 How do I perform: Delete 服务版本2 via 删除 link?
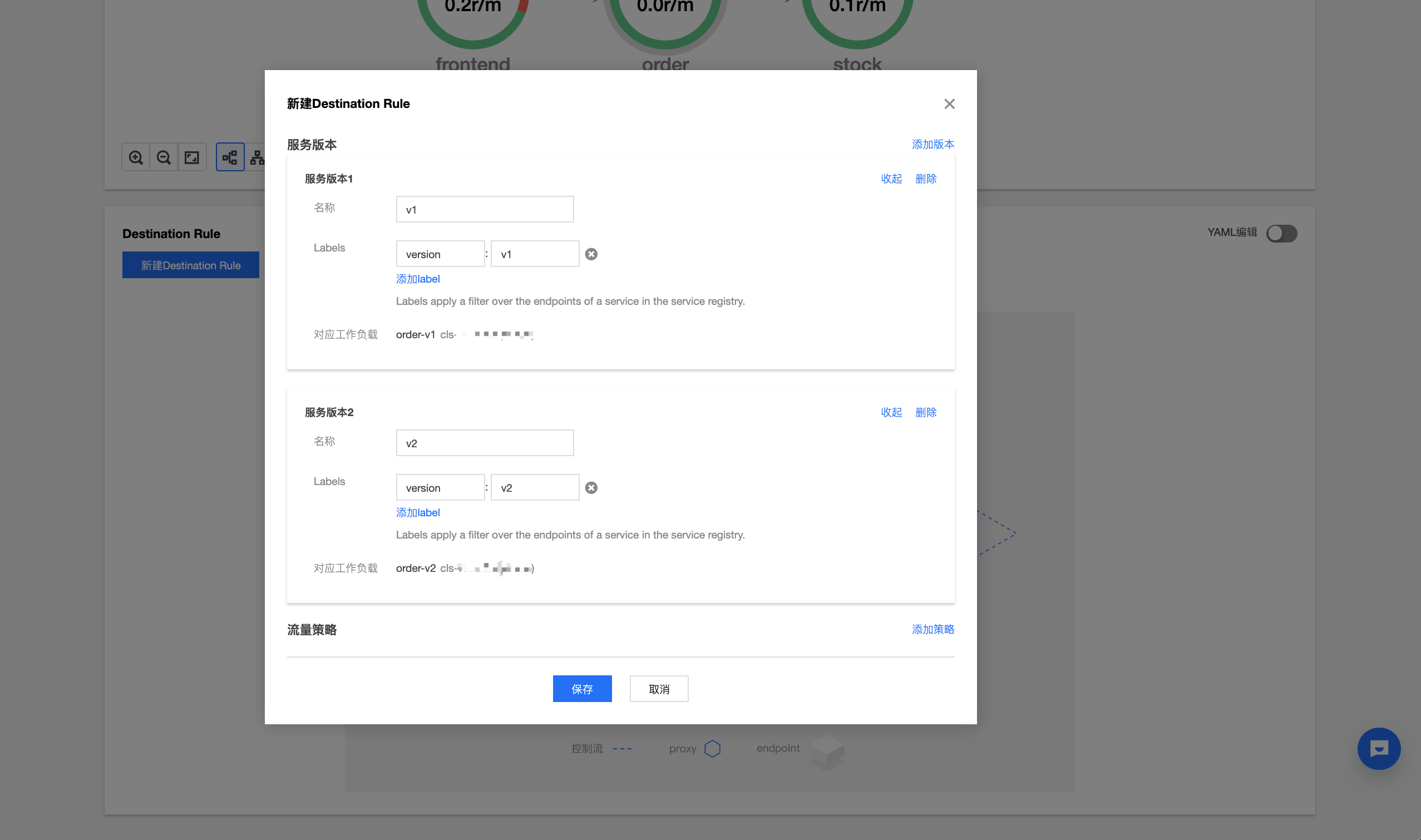click(x=926, y=413)
